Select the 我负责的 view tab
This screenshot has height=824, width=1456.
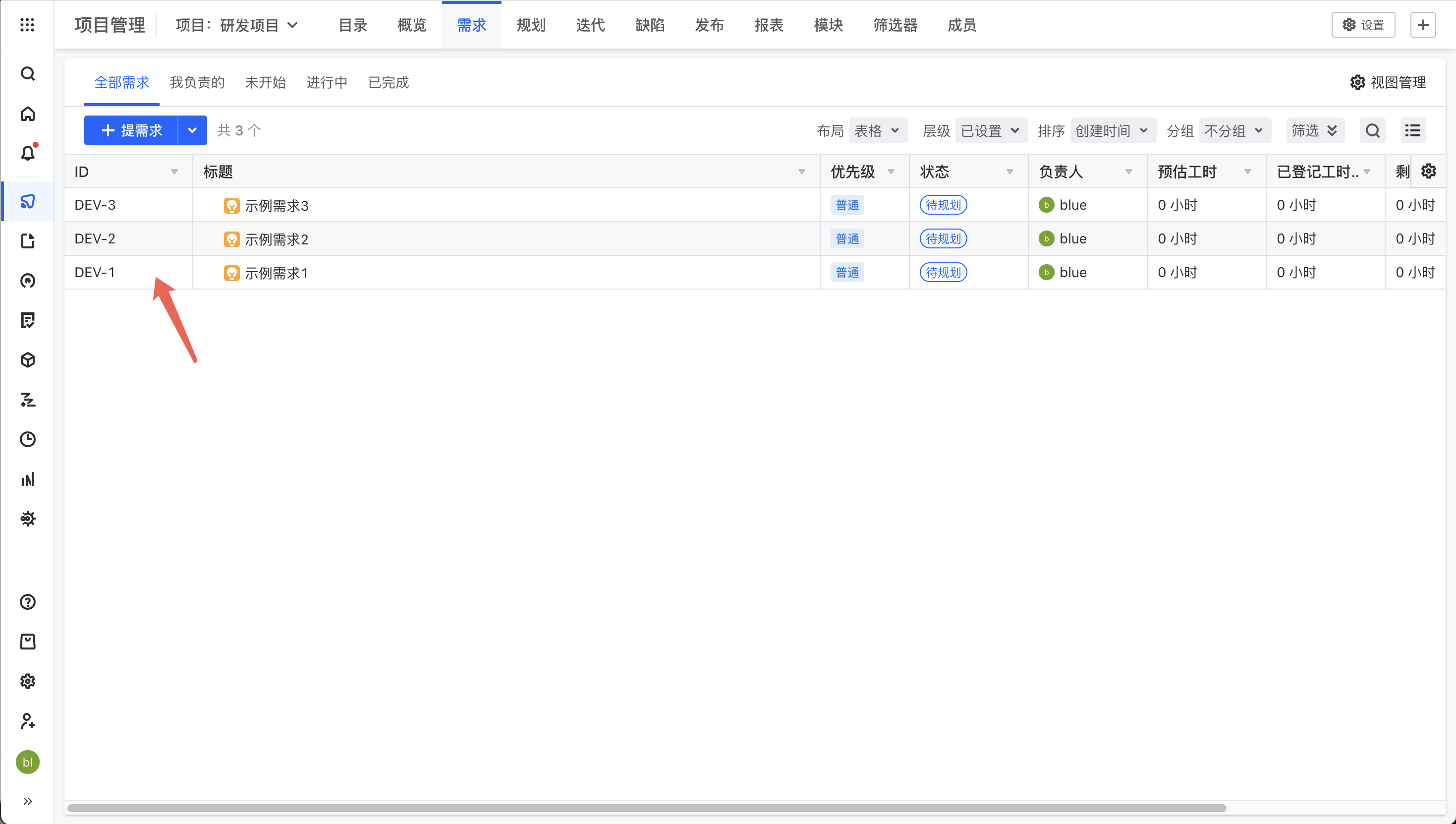pyautogui.click(x=197, y=83)
